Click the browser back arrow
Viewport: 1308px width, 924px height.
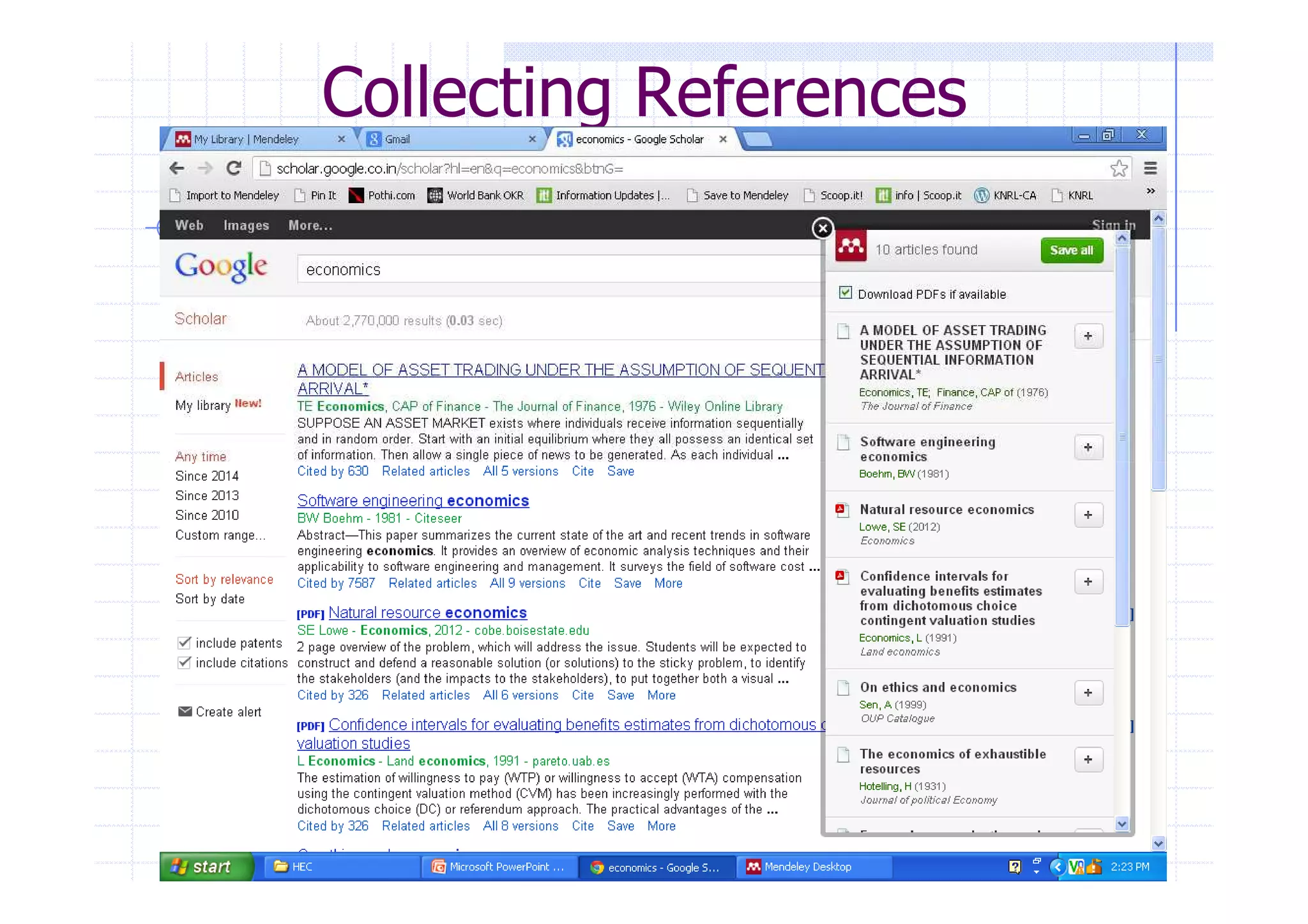tap(177, 169)
